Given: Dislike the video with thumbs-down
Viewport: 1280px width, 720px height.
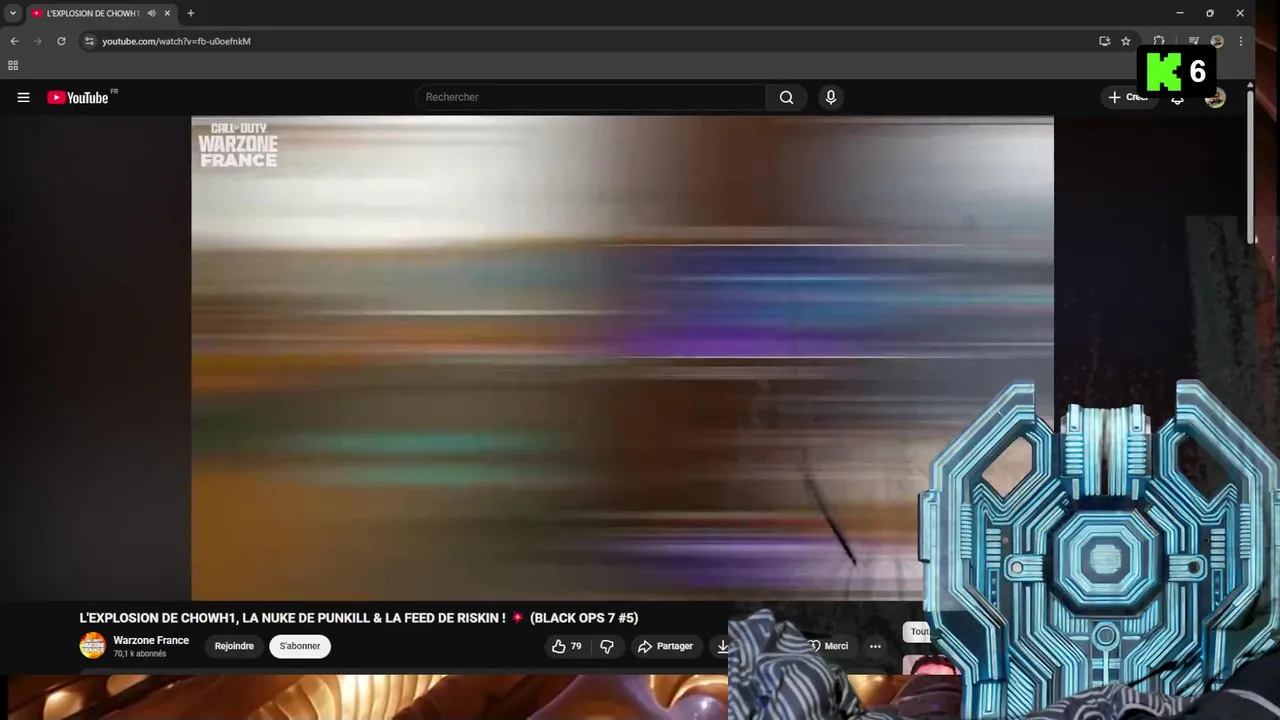Looking at the screenshot, I should [x=607, y=646].
